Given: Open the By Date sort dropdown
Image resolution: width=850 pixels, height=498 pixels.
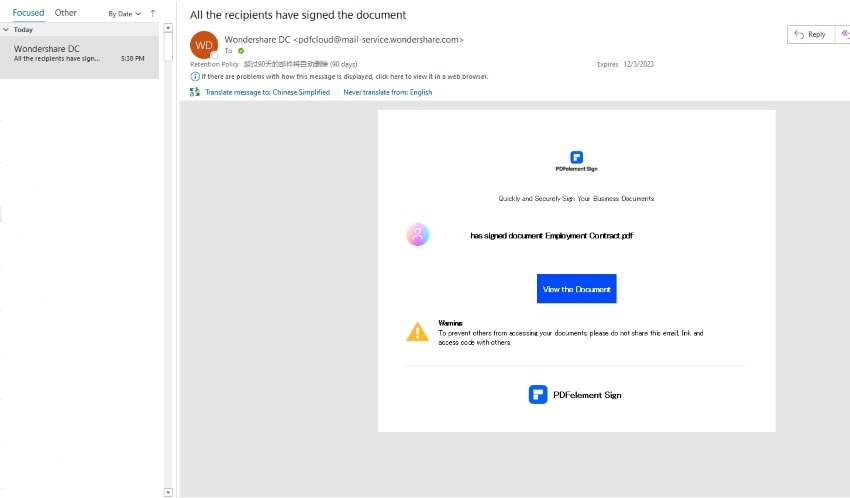Looking at the screenshot, I should coord(124,14).
